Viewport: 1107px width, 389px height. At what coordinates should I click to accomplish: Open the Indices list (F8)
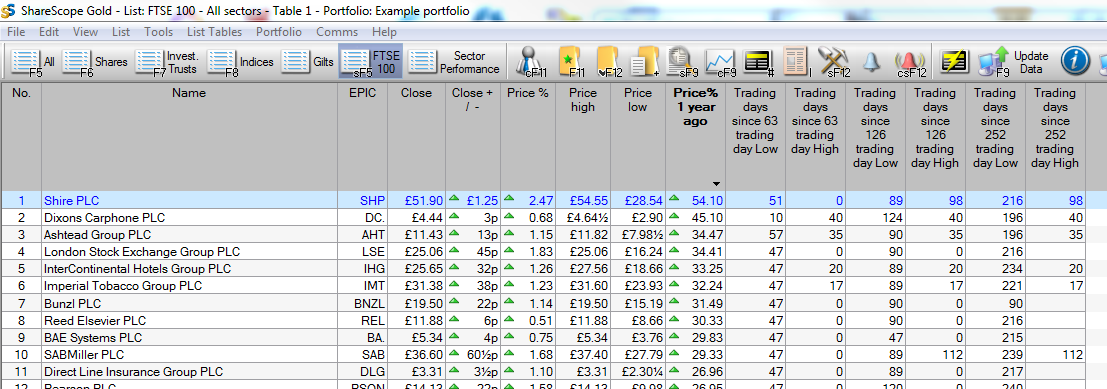241,62
